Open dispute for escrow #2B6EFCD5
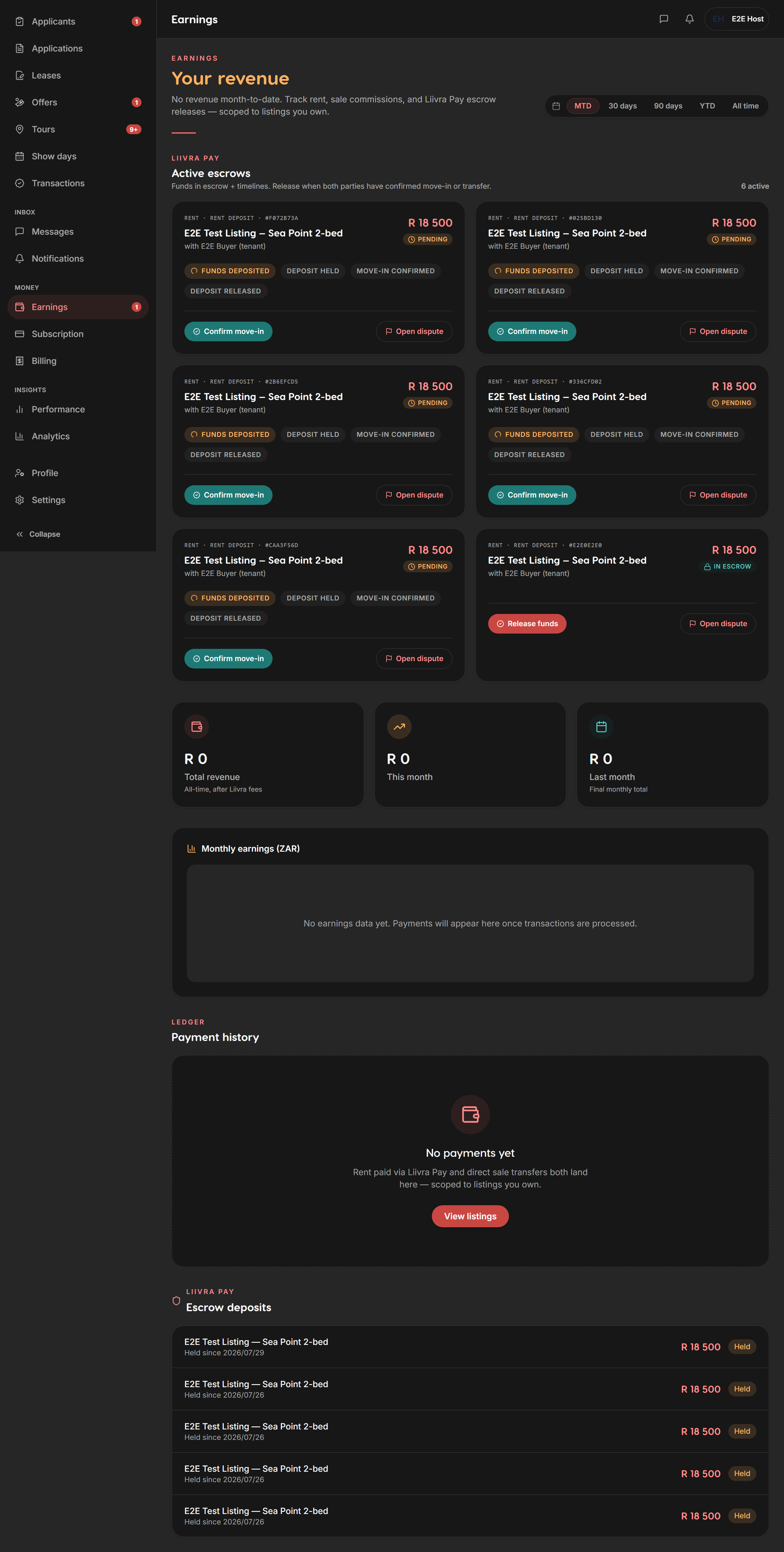The width and height of the screenshot is (784, 1552). pyautogui.click(x=414, y=495)
